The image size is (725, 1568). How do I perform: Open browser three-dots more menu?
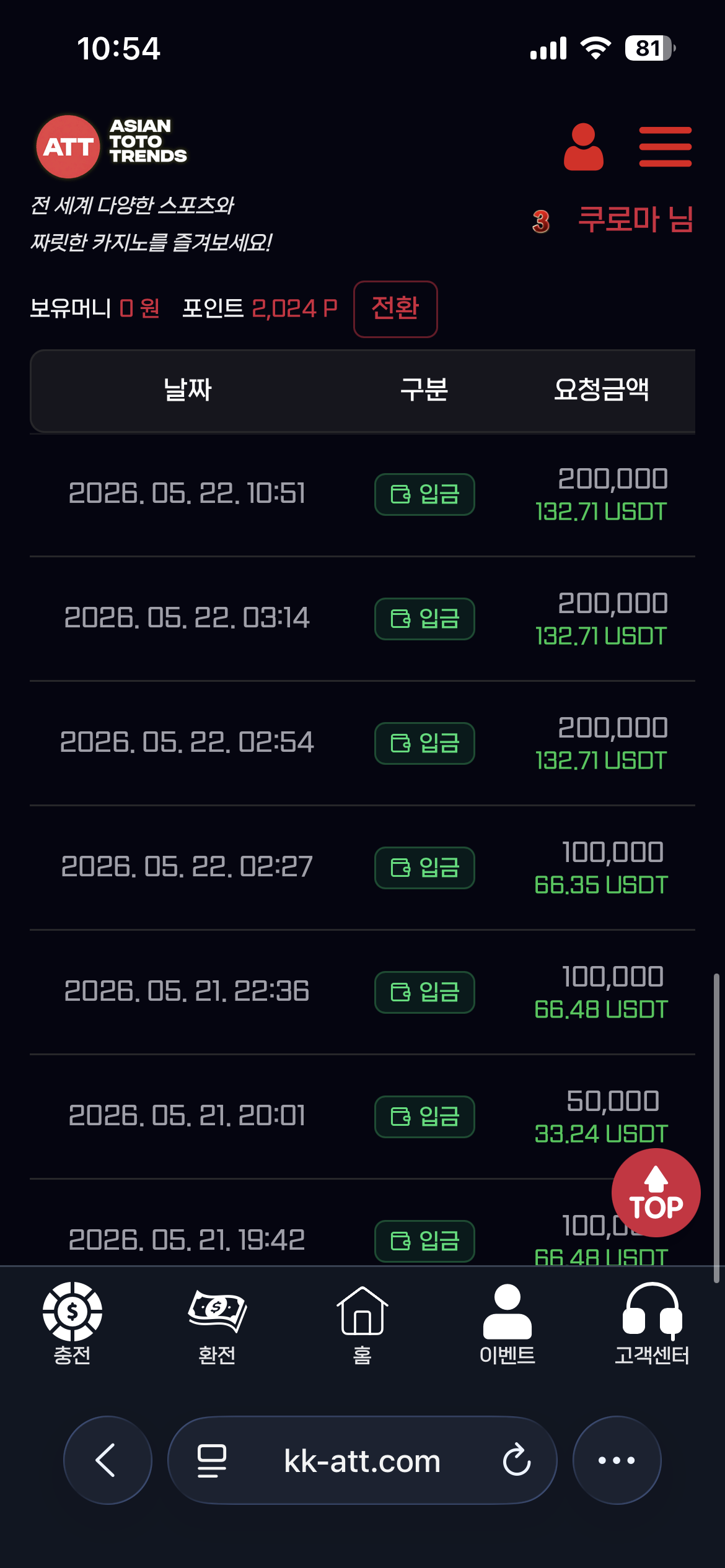[x=617, y=1460]
